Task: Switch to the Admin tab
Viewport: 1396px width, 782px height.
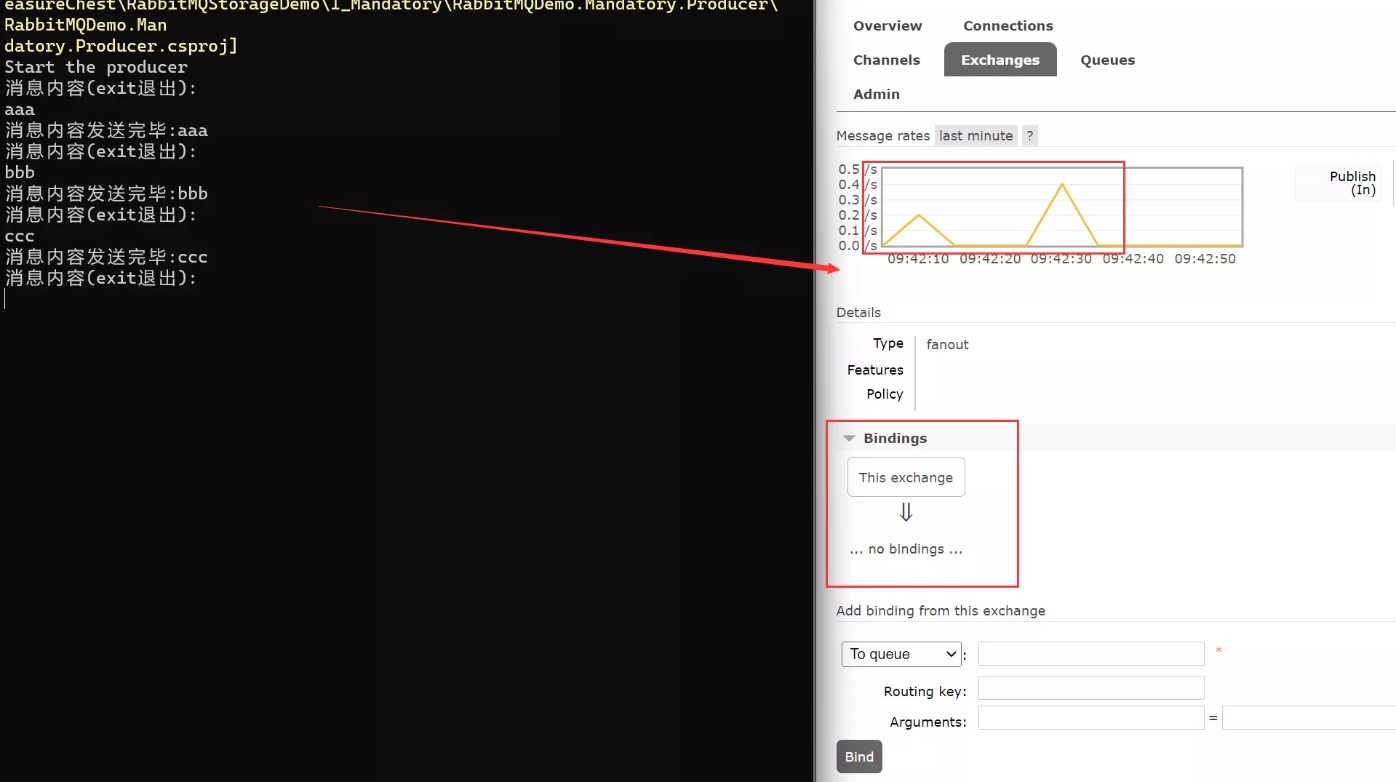Action: click(x=876, y=94)
